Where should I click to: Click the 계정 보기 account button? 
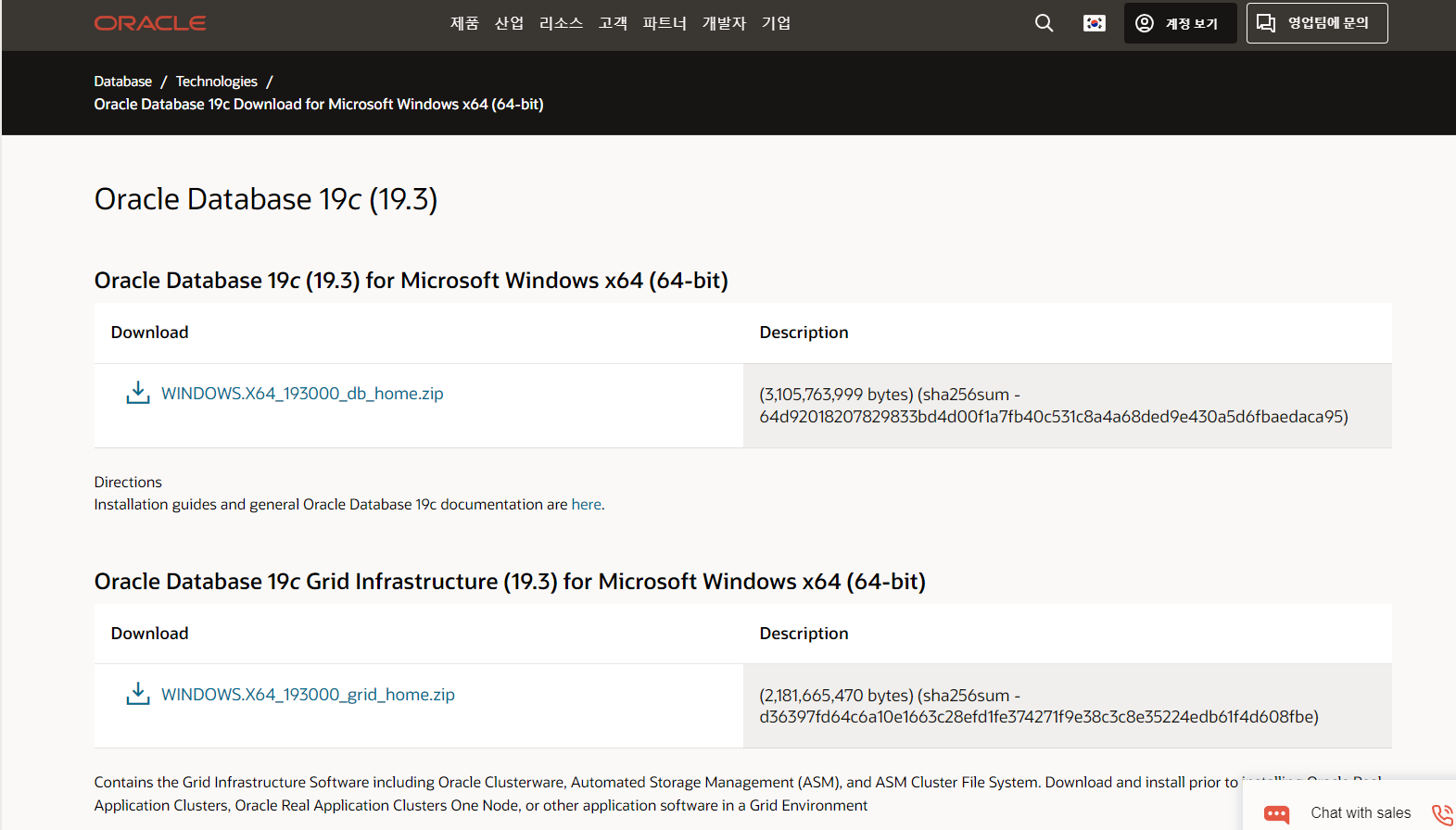point(1180,23)
